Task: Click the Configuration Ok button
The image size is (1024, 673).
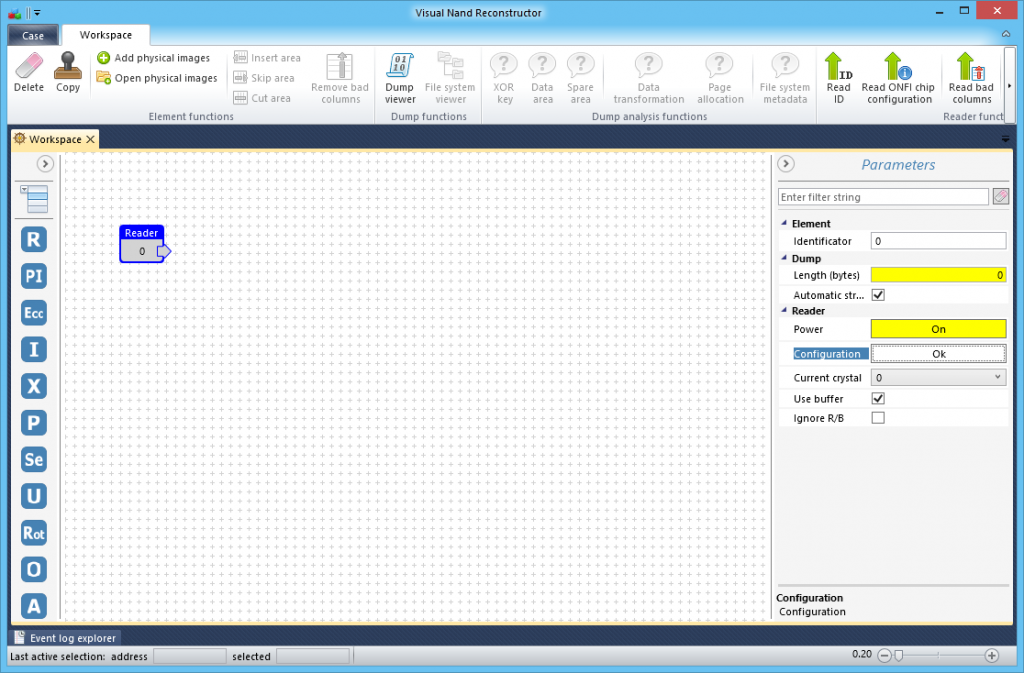Action: (x=938, y=354)
